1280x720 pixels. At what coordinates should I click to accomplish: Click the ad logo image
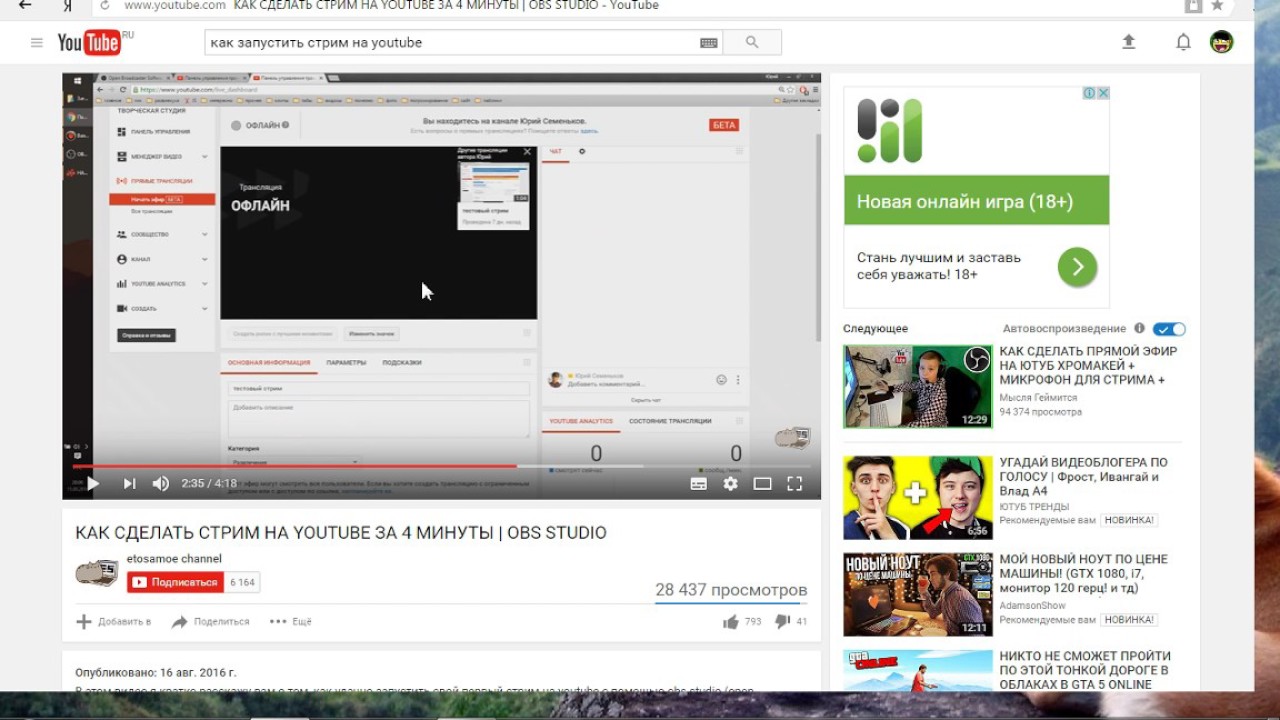889,130
